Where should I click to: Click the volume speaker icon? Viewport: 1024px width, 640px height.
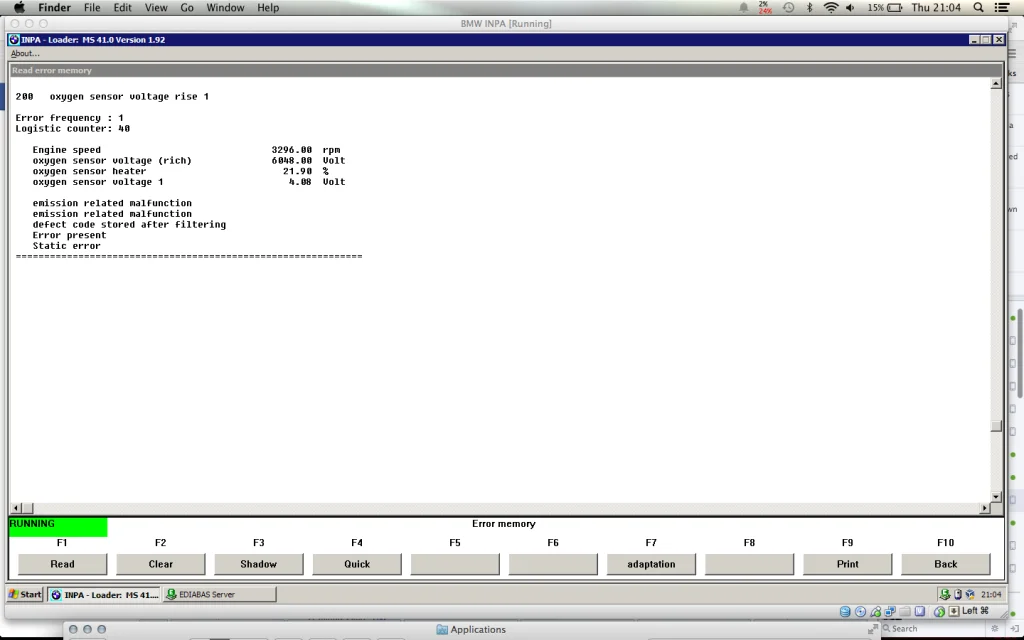pos(850,8)
